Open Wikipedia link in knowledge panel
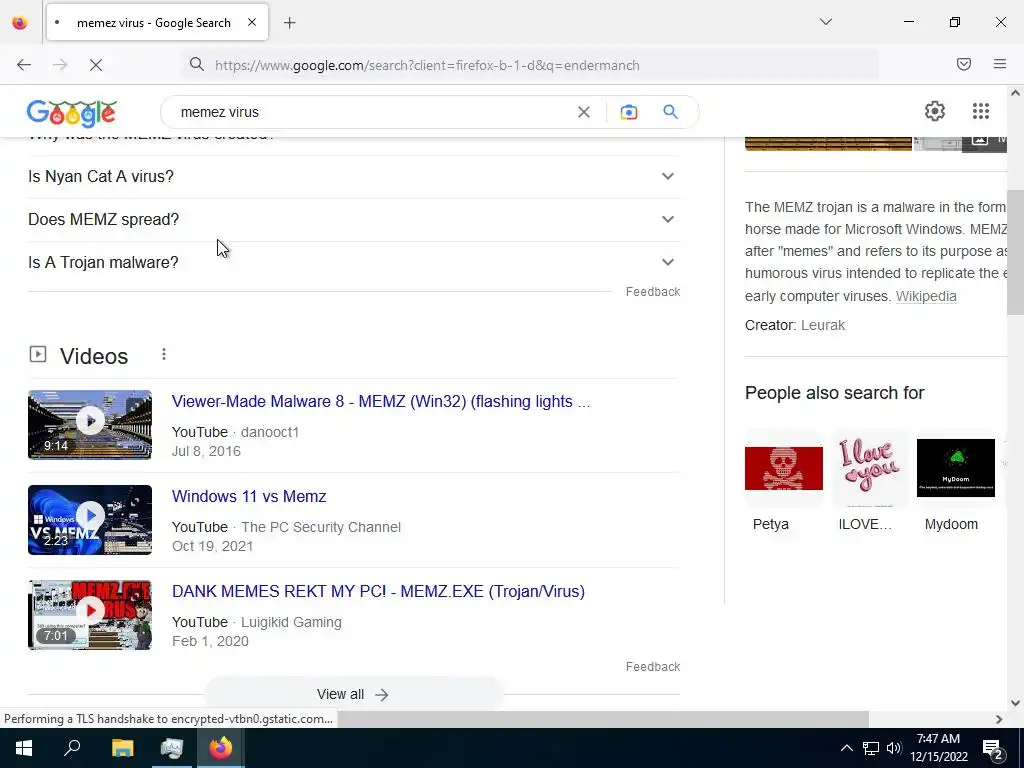 (x=926, y=296)
